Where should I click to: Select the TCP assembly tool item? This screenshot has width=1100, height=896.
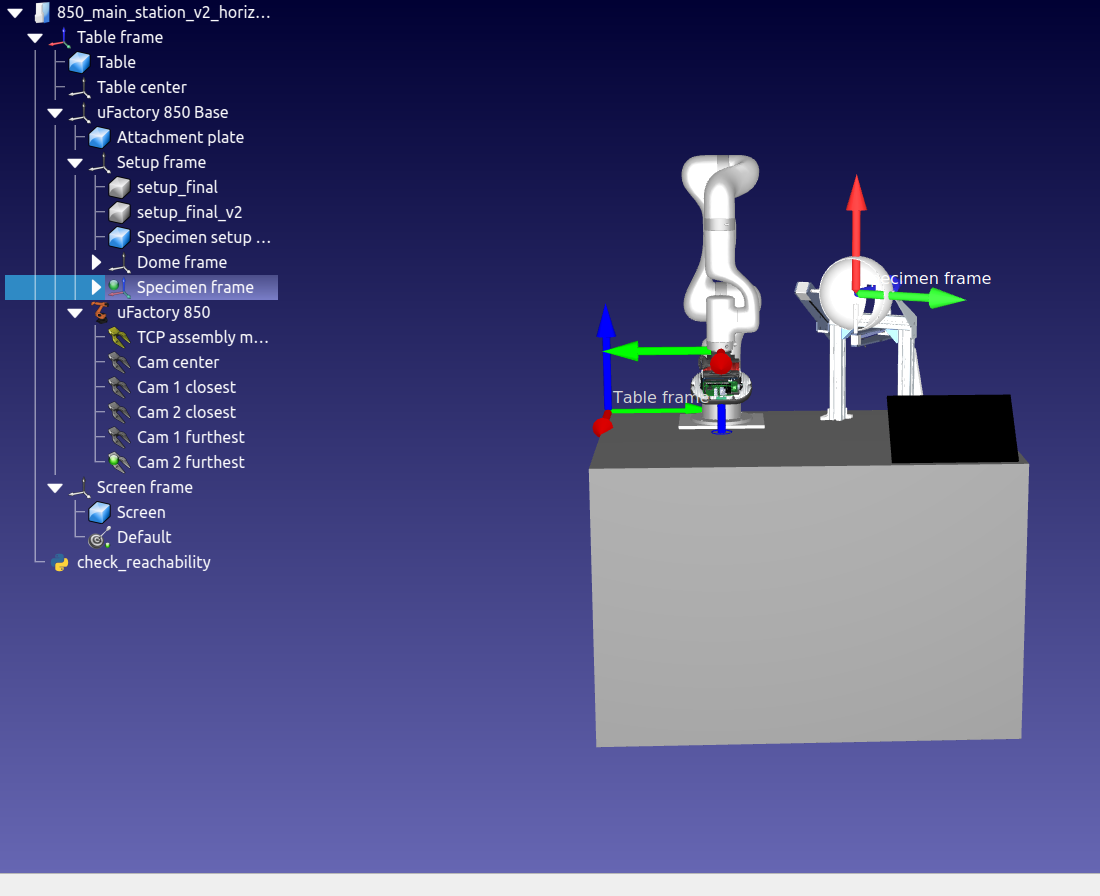point(203,337)
